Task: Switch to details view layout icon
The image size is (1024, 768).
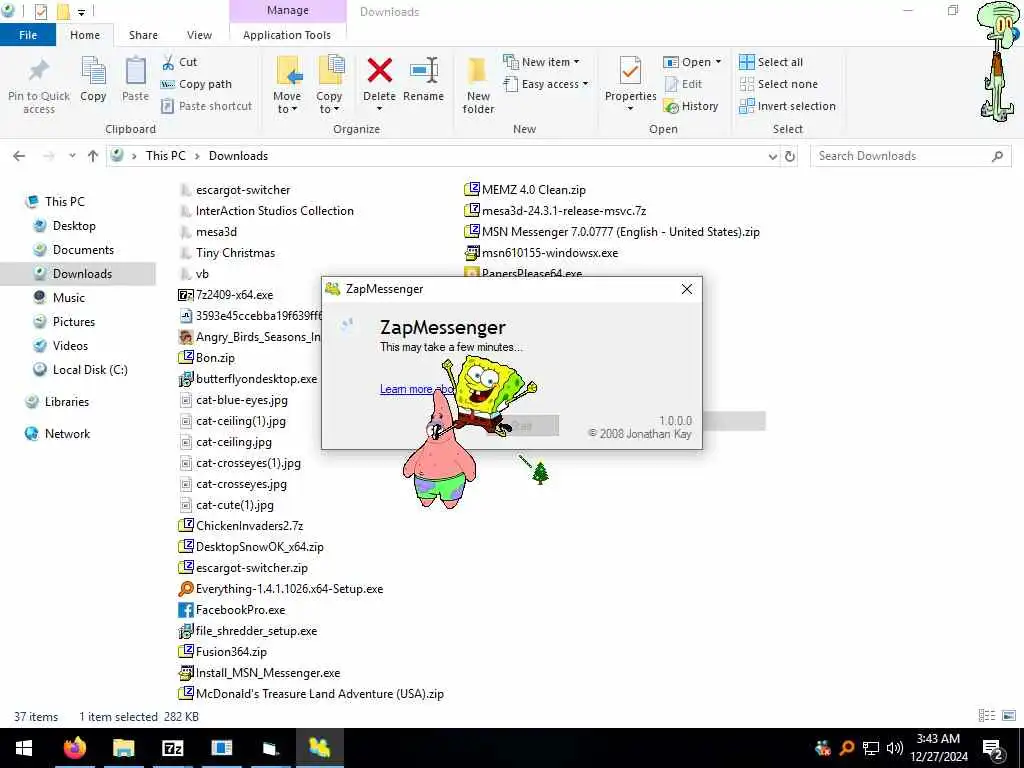Action: 986,716
